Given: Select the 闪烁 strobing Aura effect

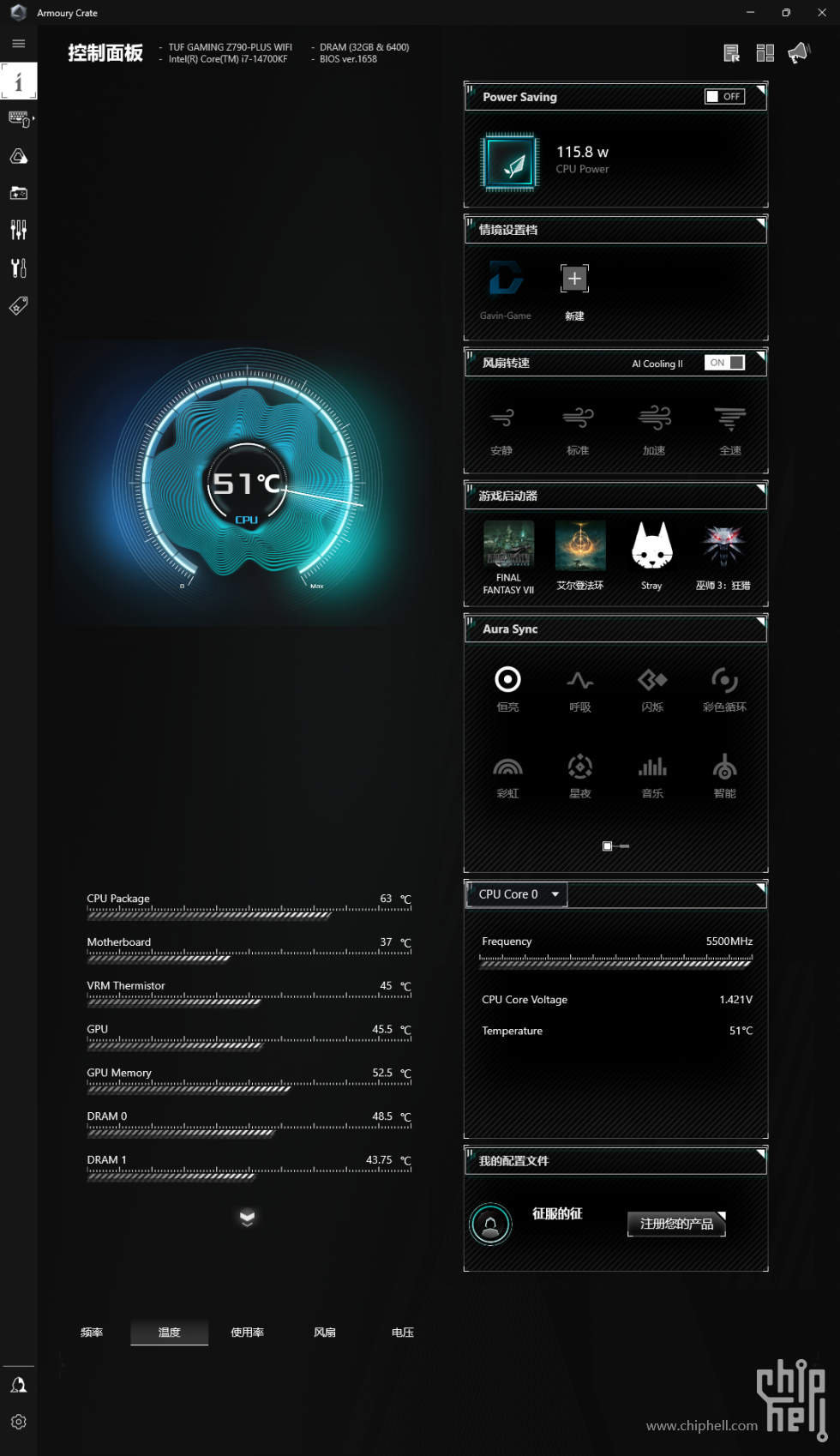Looking at the screenshot, I should click(652, 689).
